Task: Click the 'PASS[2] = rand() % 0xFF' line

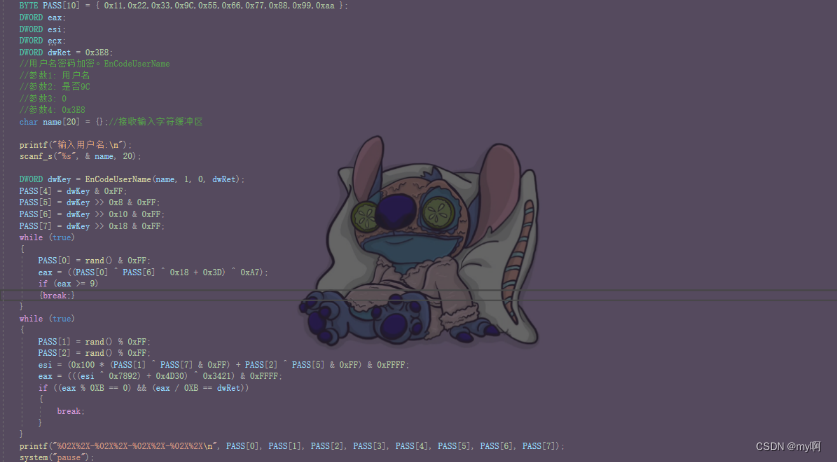Action: (x=94, y=353)
